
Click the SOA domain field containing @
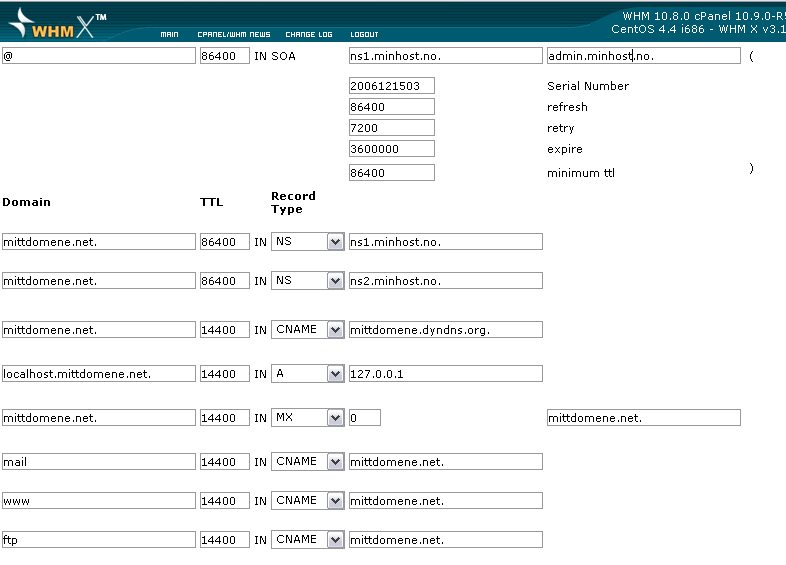(x=99, y=56)
